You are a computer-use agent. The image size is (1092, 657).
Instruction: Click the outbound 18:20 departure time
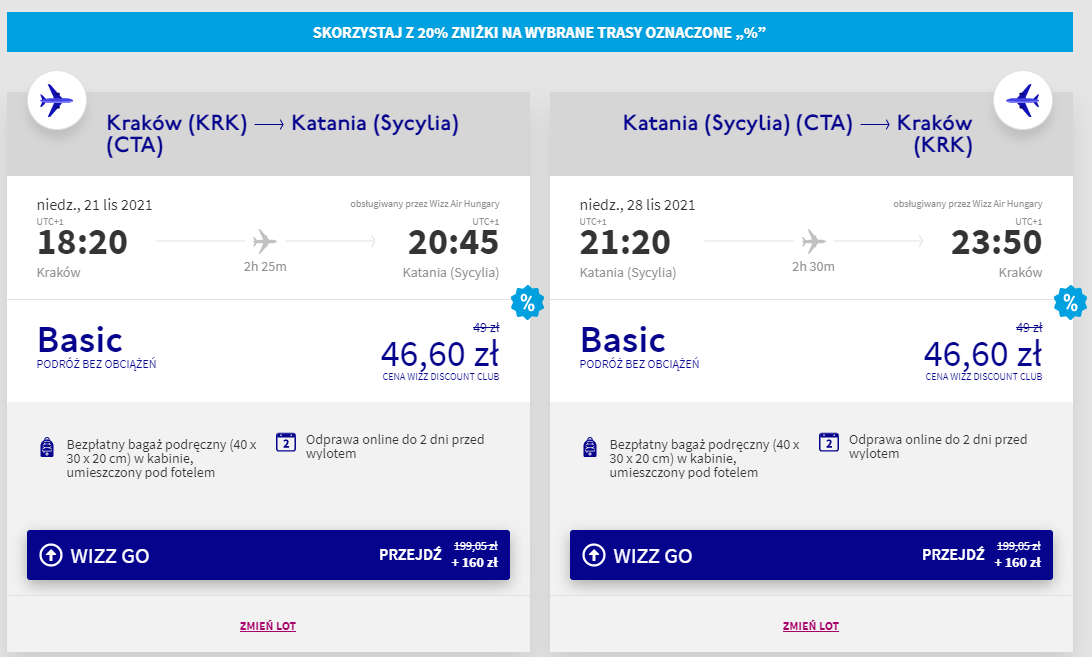tap(82, 243)
